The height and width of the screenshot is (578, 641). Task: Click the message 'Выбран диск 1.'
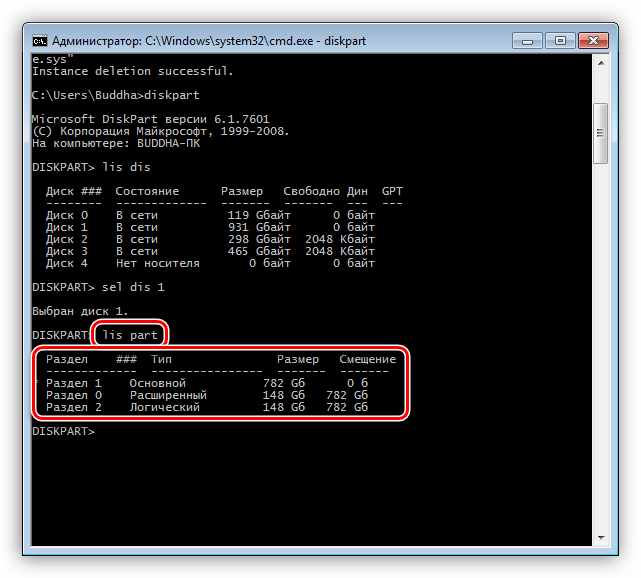(80, 311)
